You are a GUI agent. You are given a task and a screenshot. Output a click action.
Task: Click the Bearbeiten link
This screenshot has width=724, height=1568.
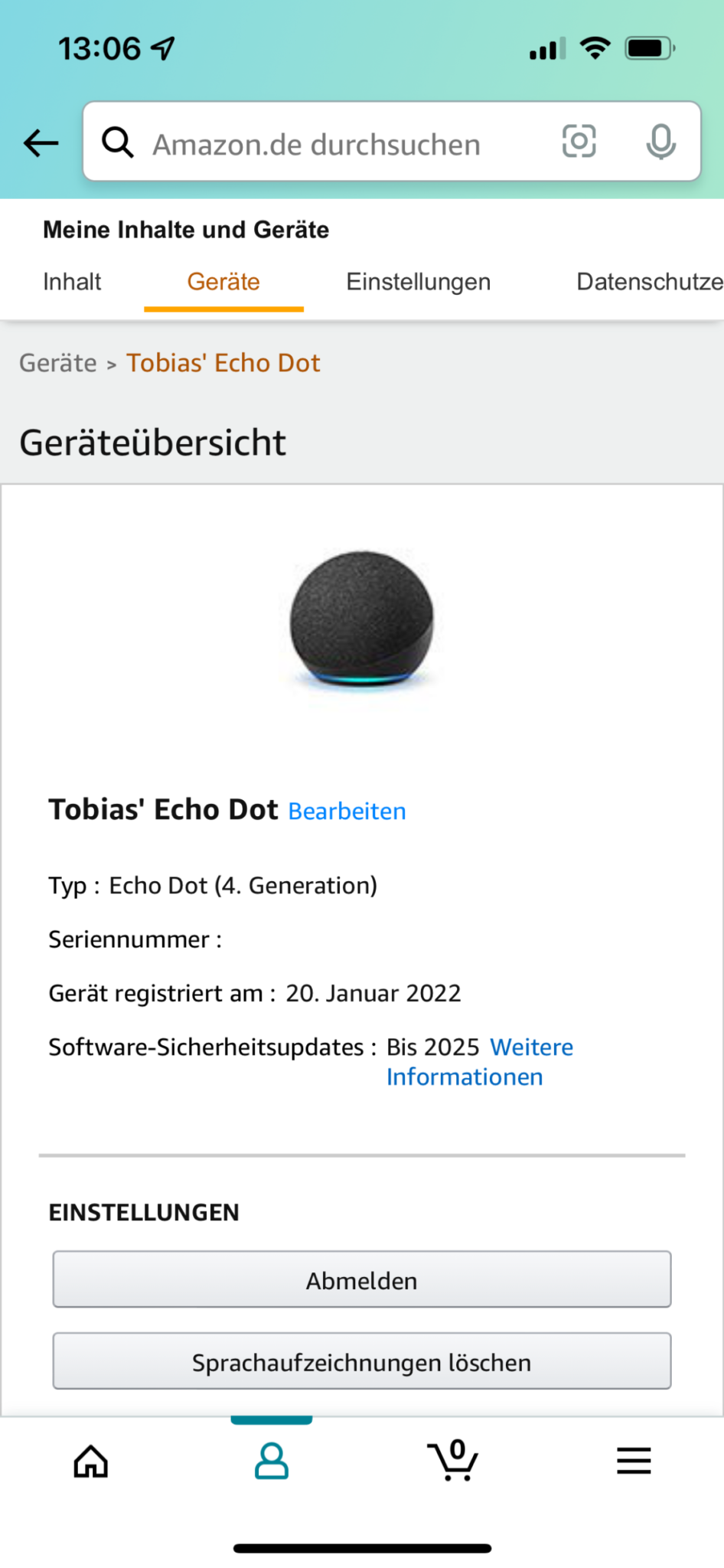tap(347, 811)
